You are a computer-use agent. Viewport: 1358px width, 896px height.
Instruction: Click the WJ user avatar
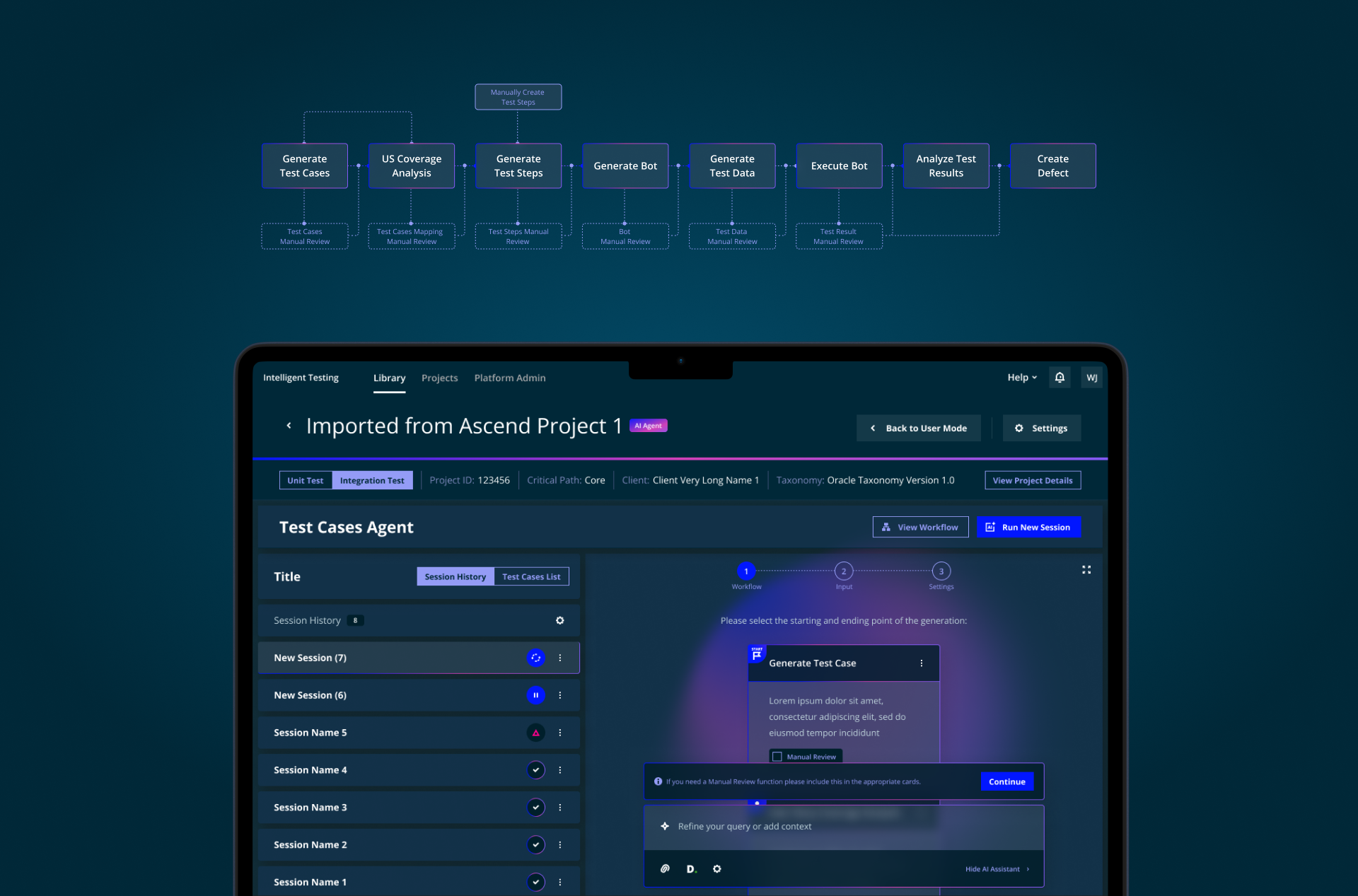click(x=1091, y=378)
